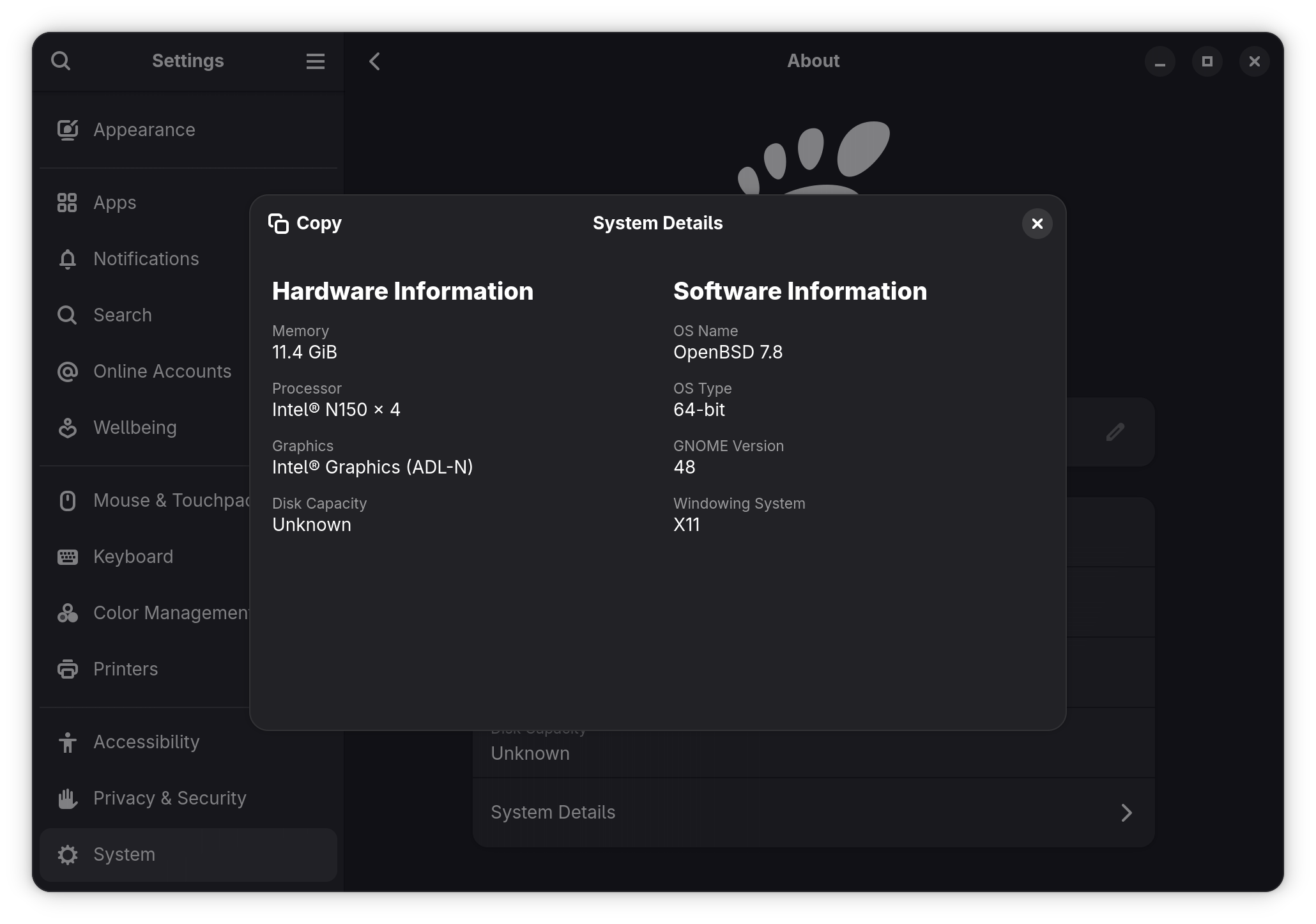Expand the System Details row chevron
This screenshot has height=924, width=1316.
click(x=1126, y=813)
